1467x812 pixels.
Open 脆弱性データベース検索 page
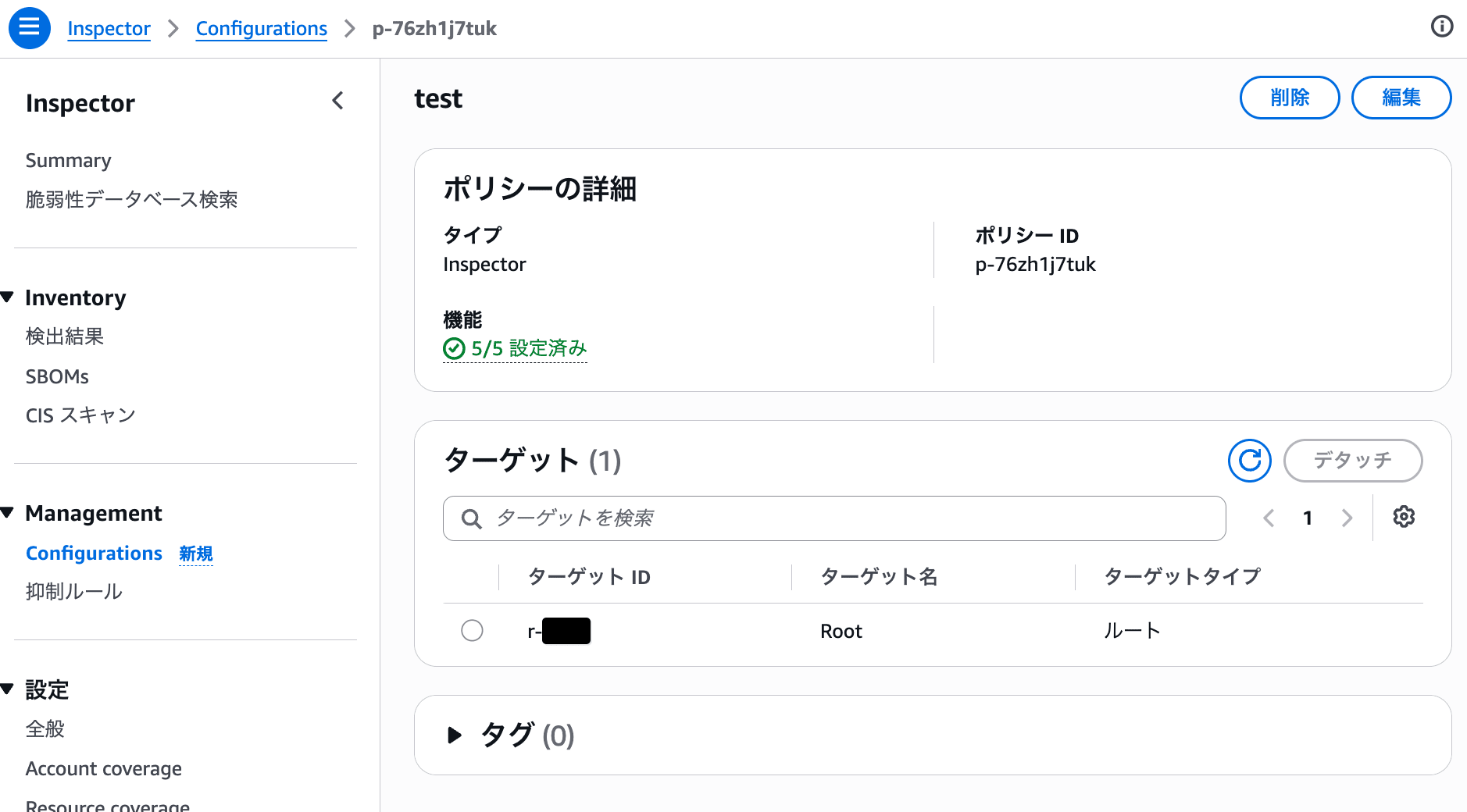tap(132, 199)
